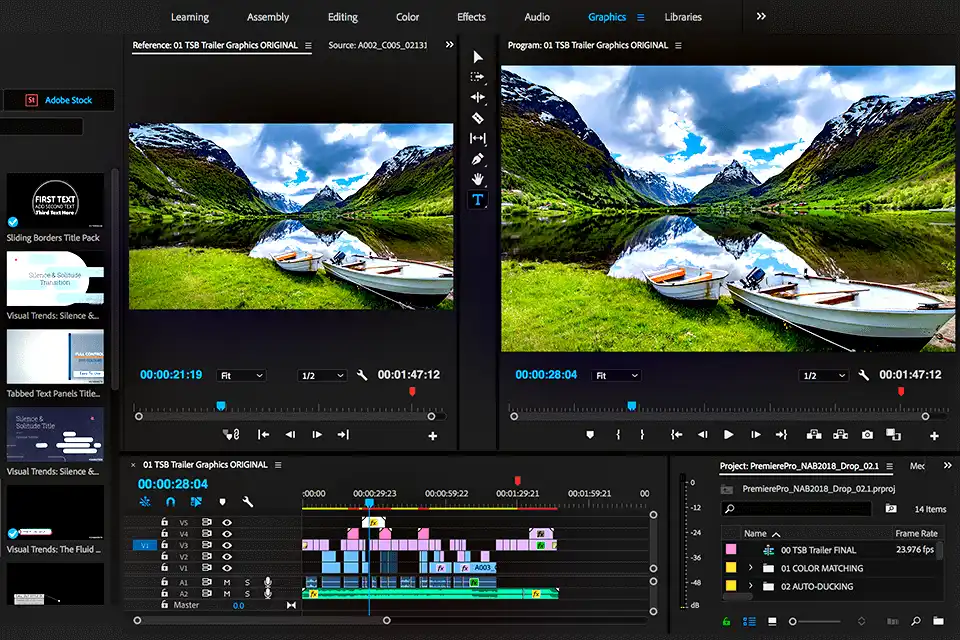
Task: Switch to Effects workspace
Action: (x=471, y=17)
